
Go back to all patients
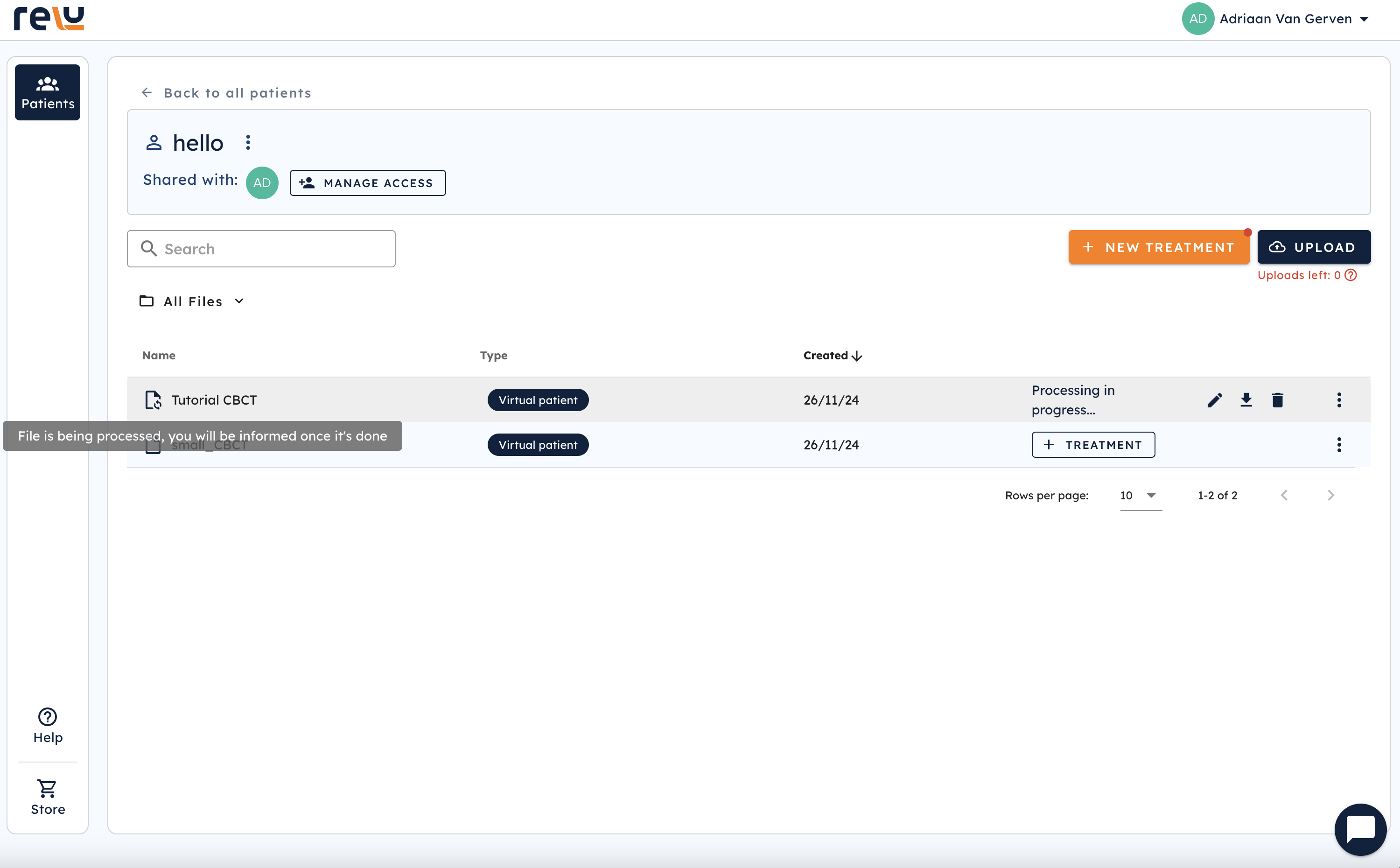click(x=226, y=93)
